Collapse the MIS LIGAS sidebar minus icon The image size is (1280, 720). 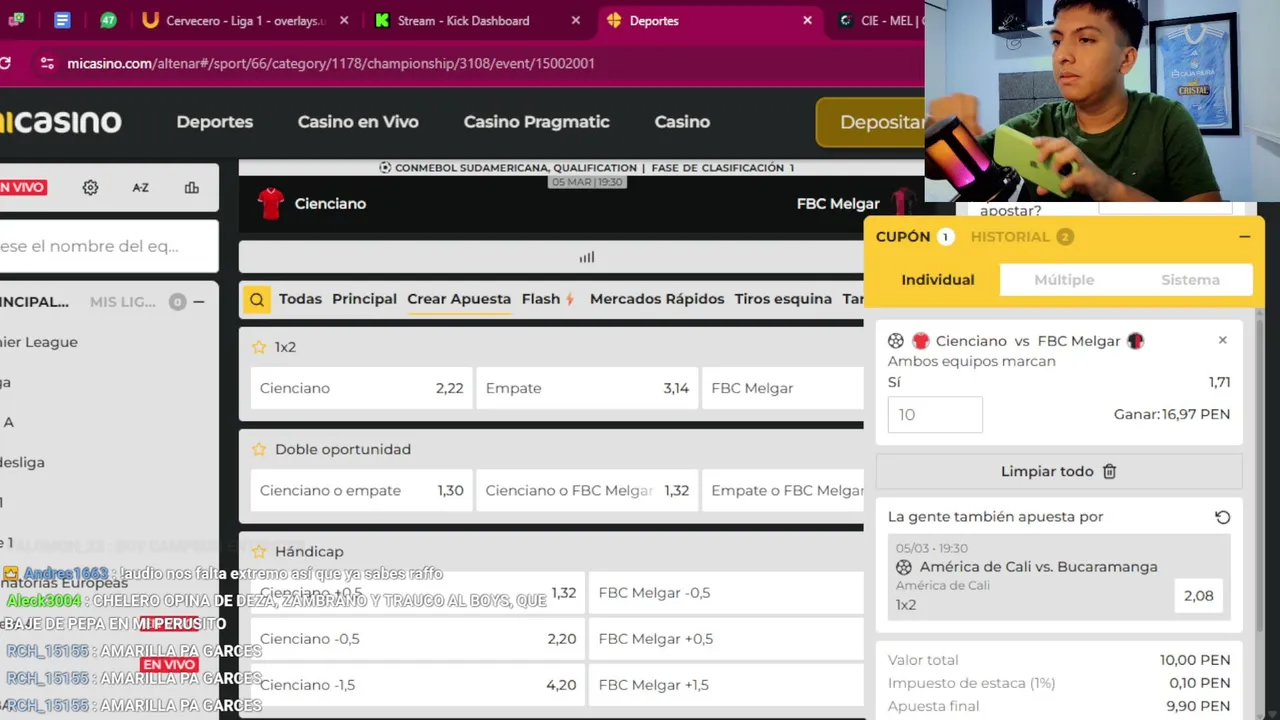coord(199,301)
